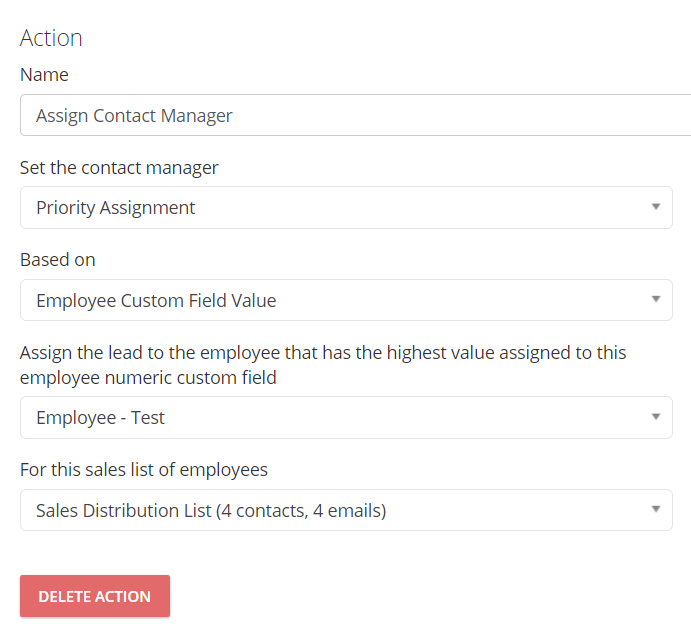The width and height of the screenshot is (691, 643).
Task: Open the Priority Assignment dropdown
Action: point(346,208)
